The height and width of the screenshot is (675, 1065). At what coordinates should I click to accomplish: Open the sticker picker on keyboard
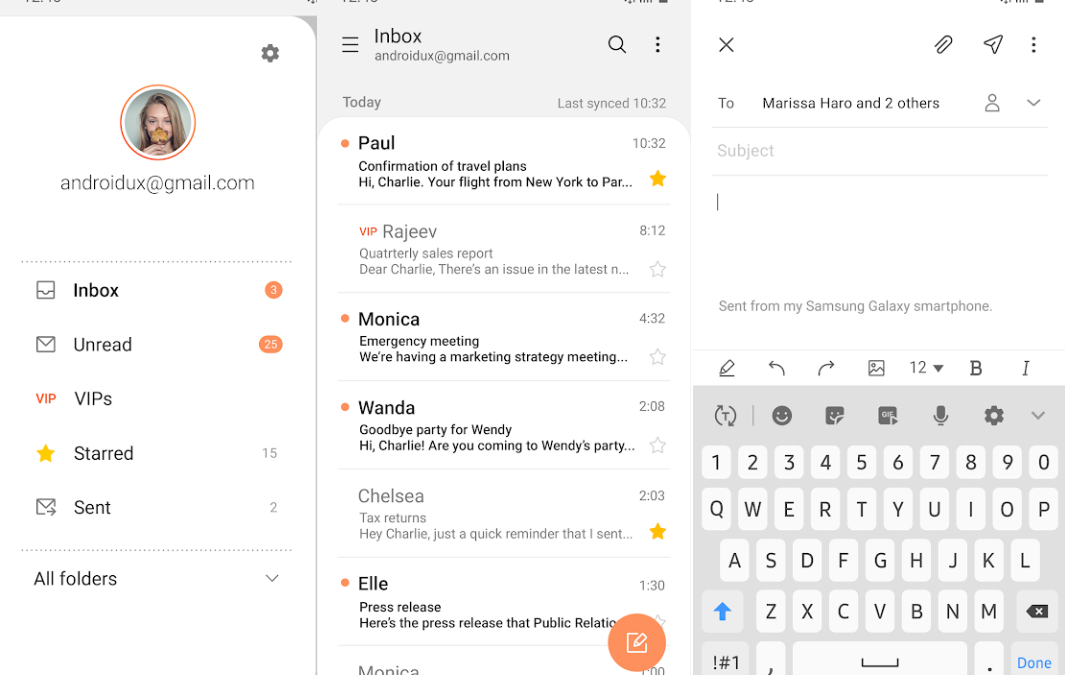point(835,416)
